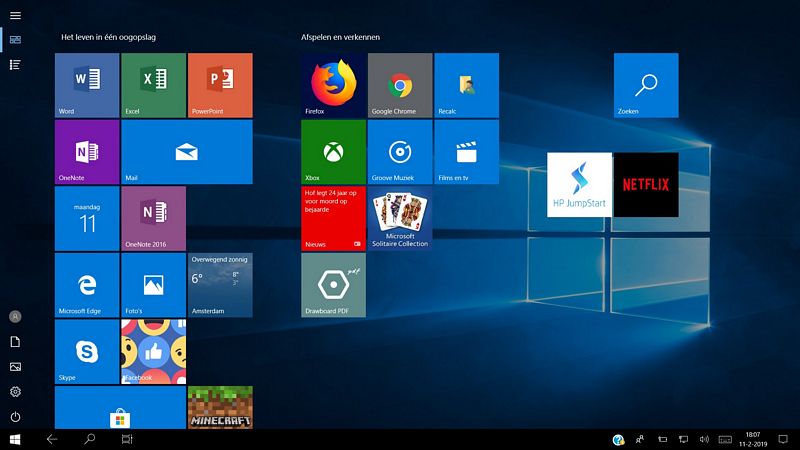The width and height of the screenshot is (800, 450).
Task: Open Microsoft Edge tile
Action: point(87,285)
